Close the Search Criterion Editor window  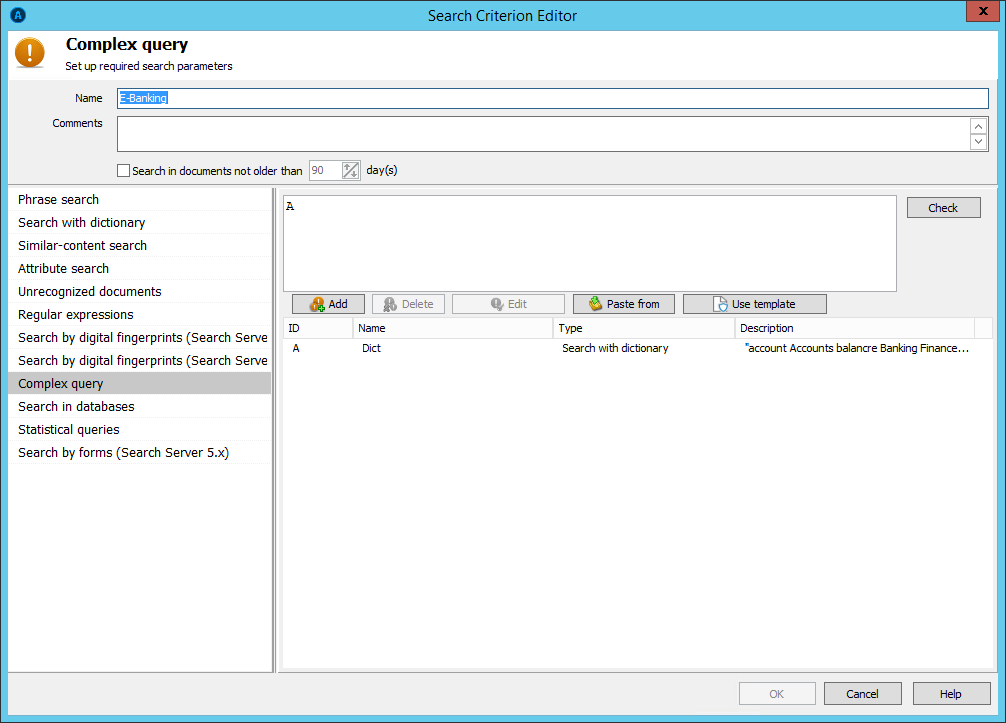[x=982, y=12]
